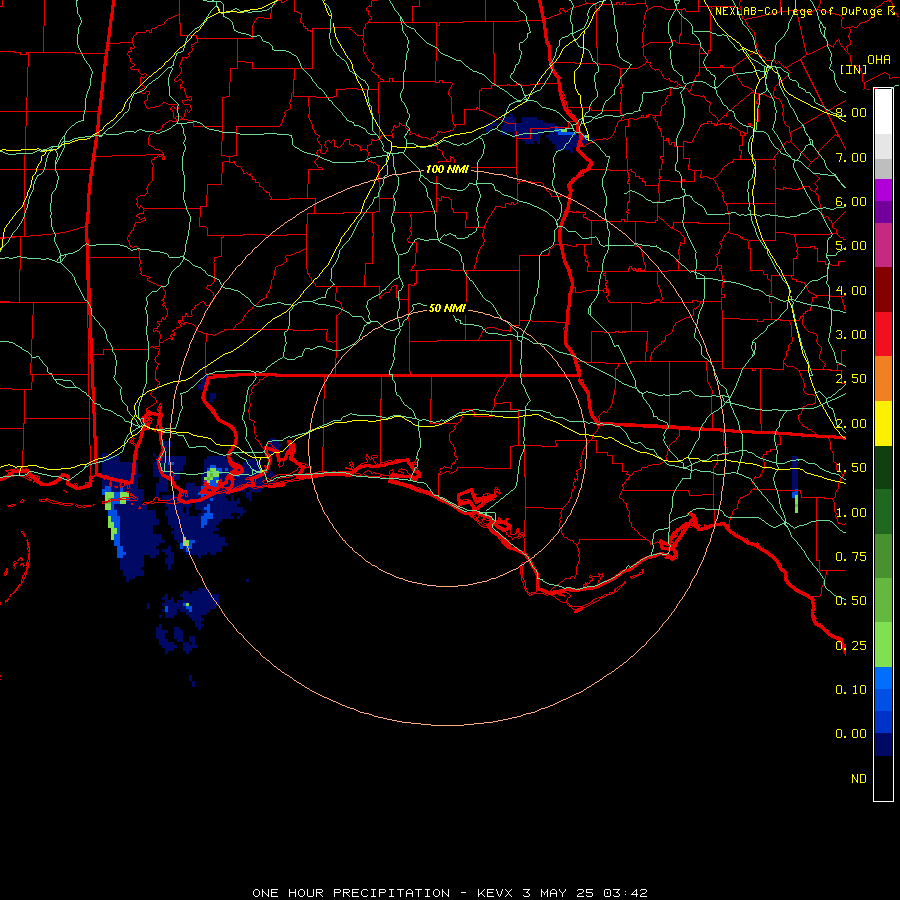Screen dimensions: 900x900
Task: Click the 0.50 legend value label
Action: [851, 600]
